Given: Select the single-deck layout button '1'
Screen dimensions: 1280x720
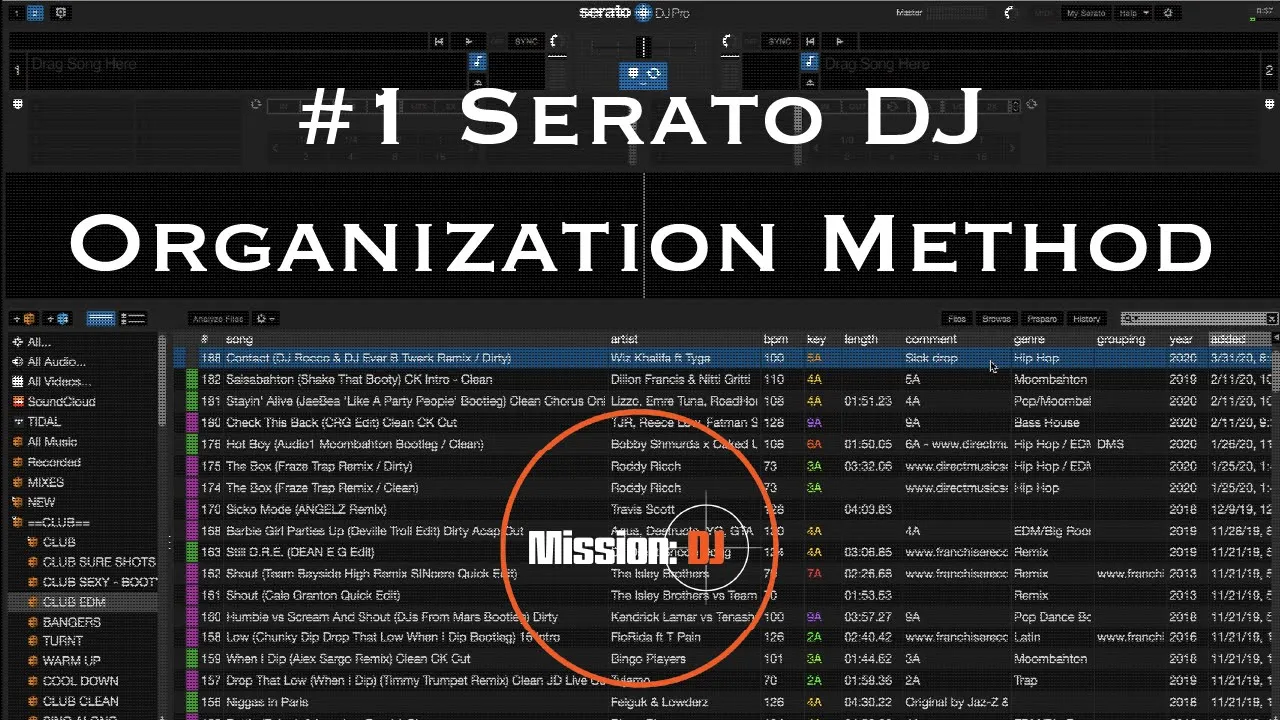Looking at the screenshot, I should pos(15,13).
